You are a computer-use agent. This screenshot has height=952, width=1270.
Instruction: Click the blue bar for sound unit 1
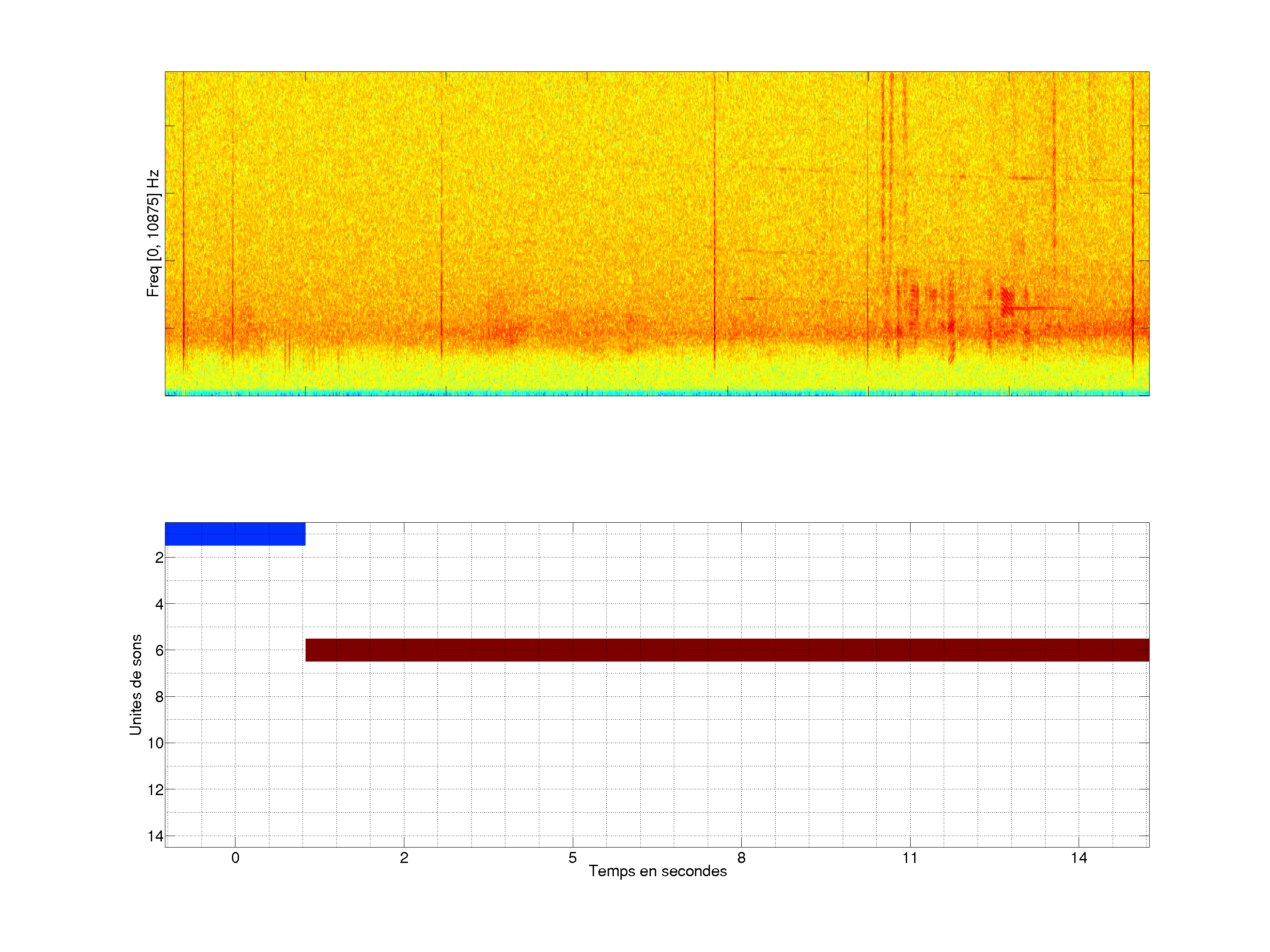coord(235,534)
